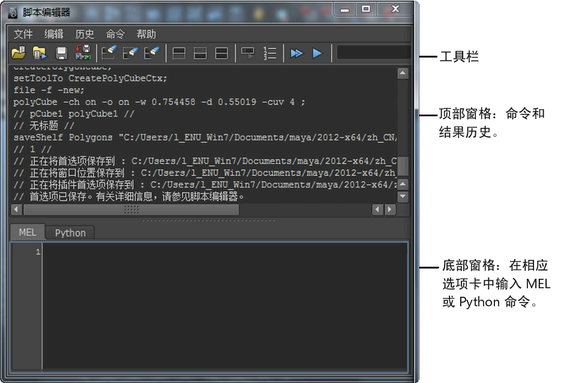Click the '正在将插件首选项保存到' history line
This screenshot has width=561, height=383.
click(205, 184)
